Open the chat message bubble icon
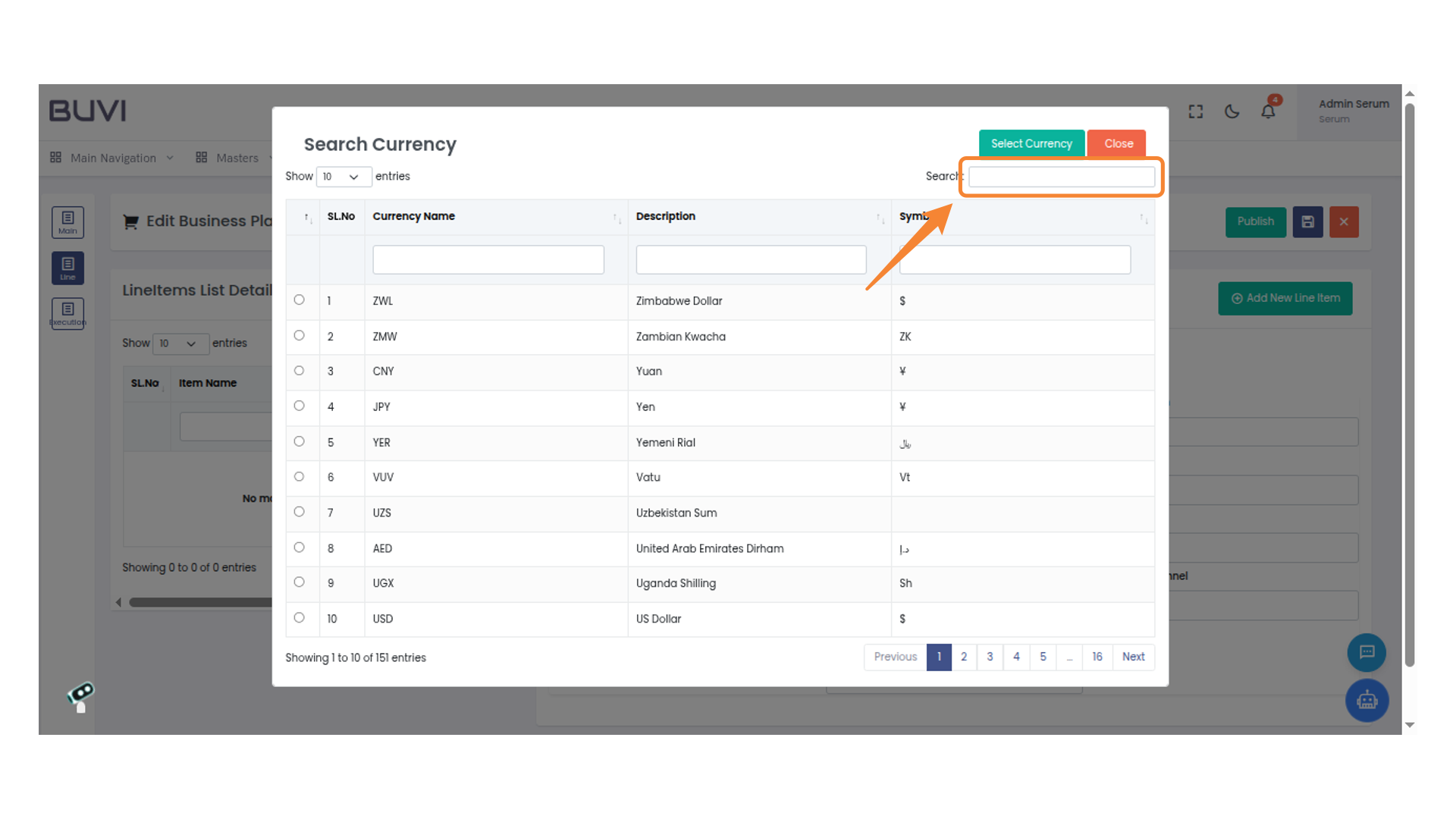Image resolution: width=1456 pixels, height=819 pixels. (1367, 653)
